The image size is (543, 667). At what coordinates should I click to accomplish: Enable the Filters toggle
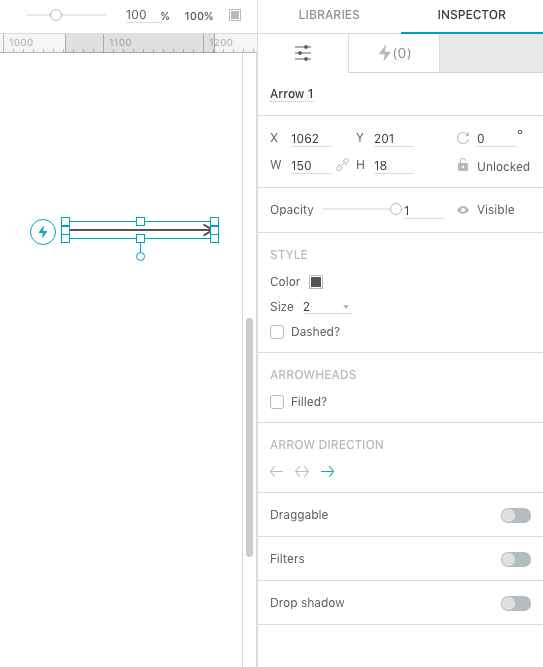[516, 559]
